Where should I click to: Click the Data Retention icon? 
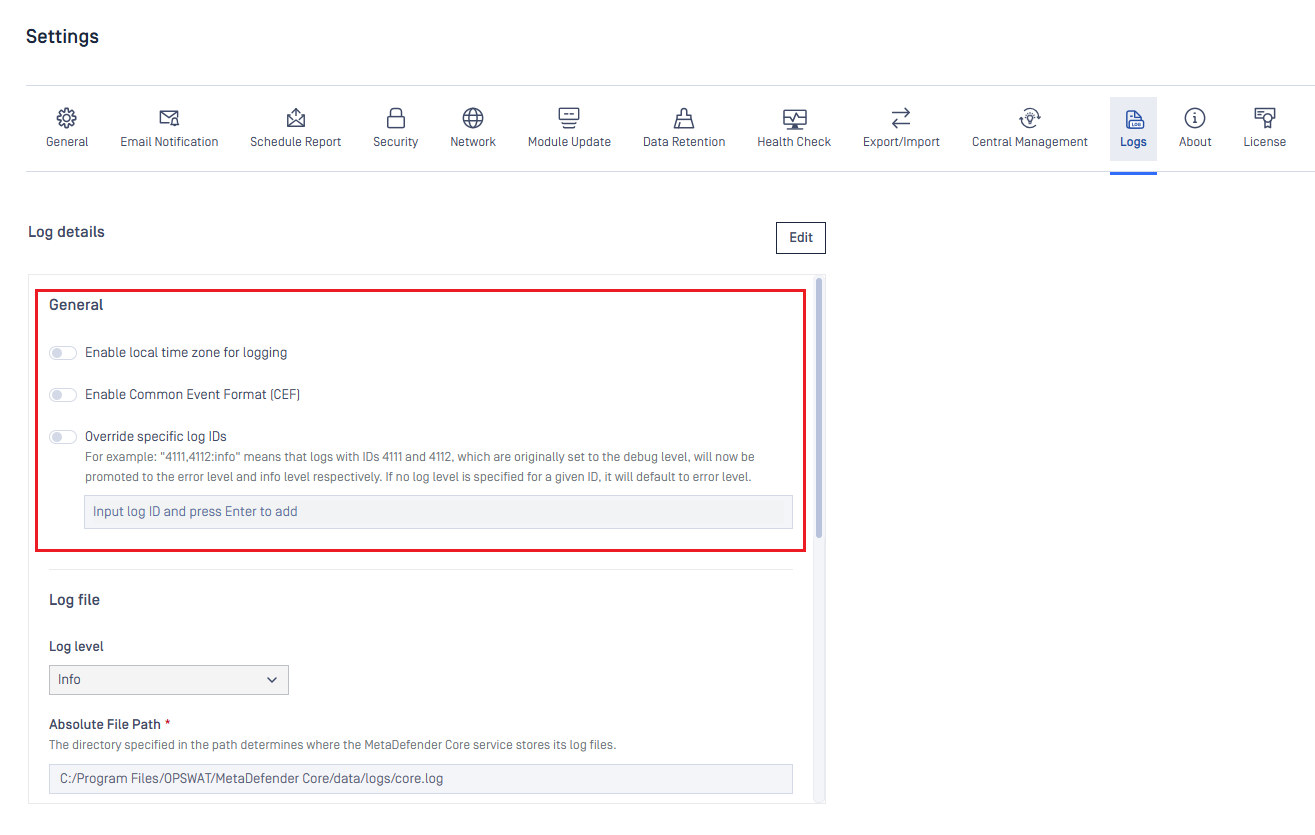pyautogui.click(x=684, y=118)
